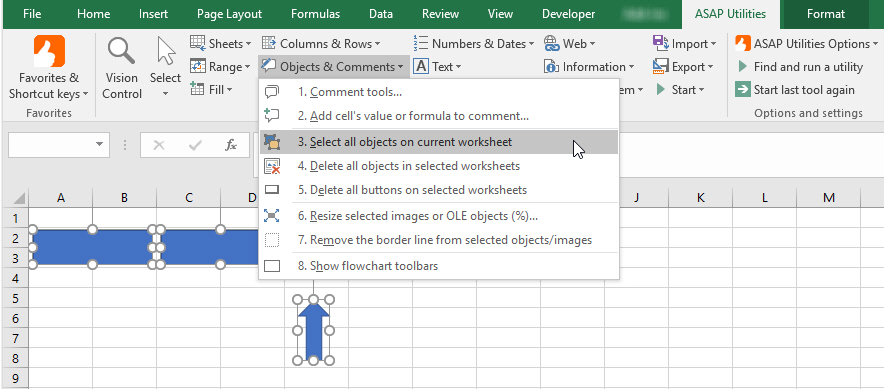This screenshot has height=389, width=884.
Task: Select the blue up arrow shape
Action: [313, 333]
